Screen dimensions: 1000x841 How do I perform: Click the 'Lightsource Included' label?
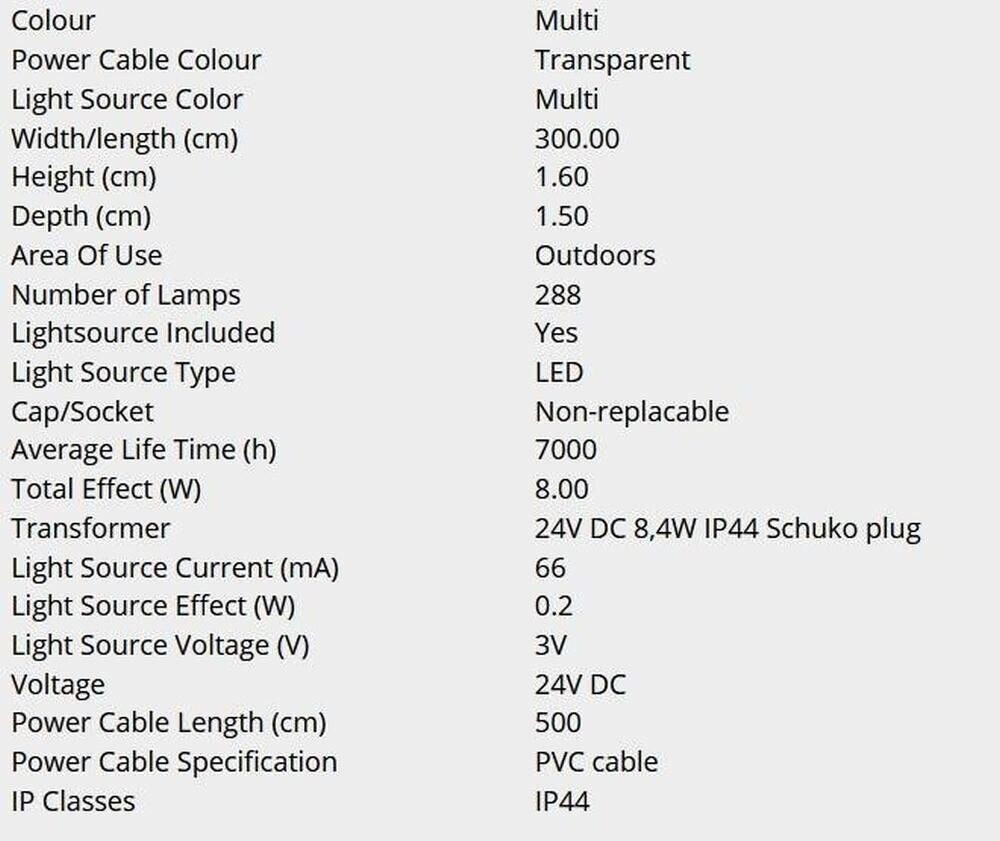pos(143,333)
